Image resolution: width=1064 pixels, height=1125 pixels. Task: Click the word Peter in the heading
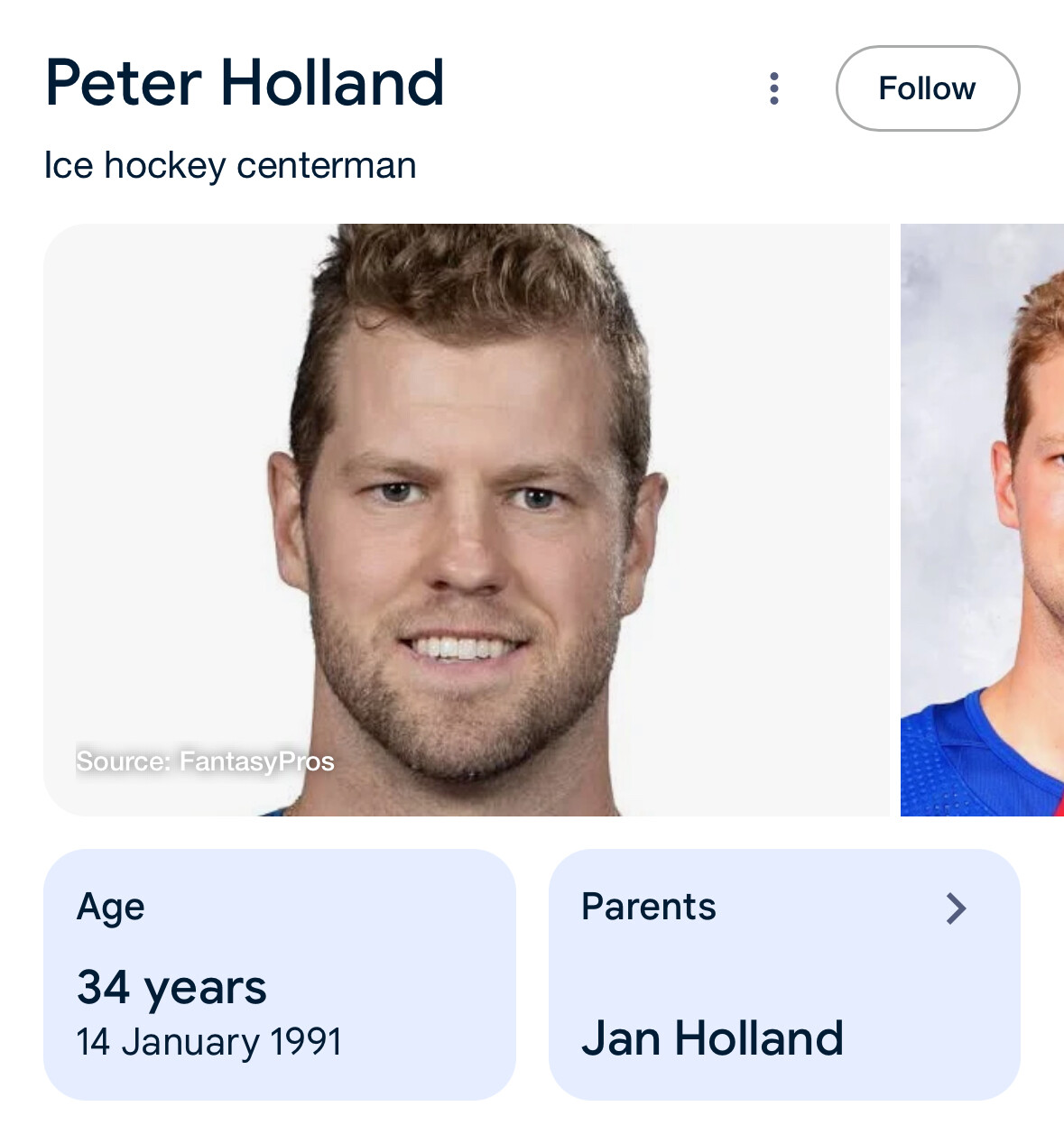pos(123,83)
